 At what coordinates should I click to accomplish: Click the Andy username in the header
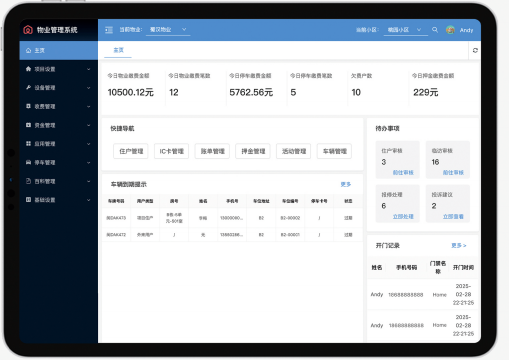[466, 30]
